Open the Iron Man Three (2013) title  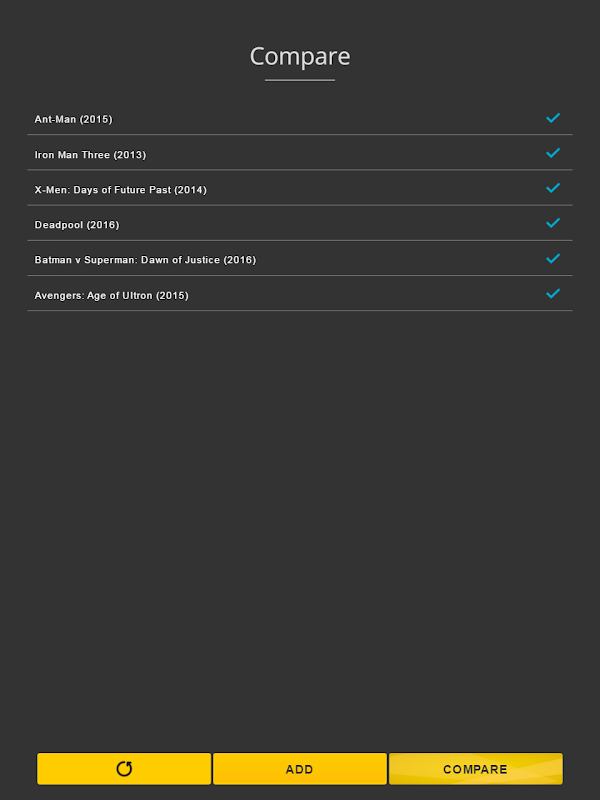(x=90, y=155)
